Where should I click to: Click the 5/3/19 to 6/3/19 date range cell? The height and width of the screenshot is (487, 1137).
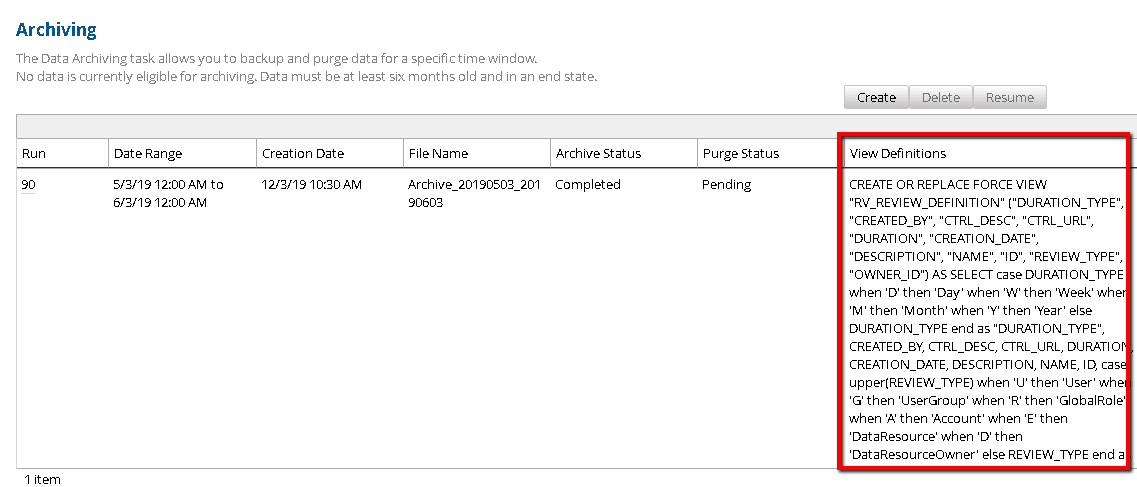click(168, 193)
